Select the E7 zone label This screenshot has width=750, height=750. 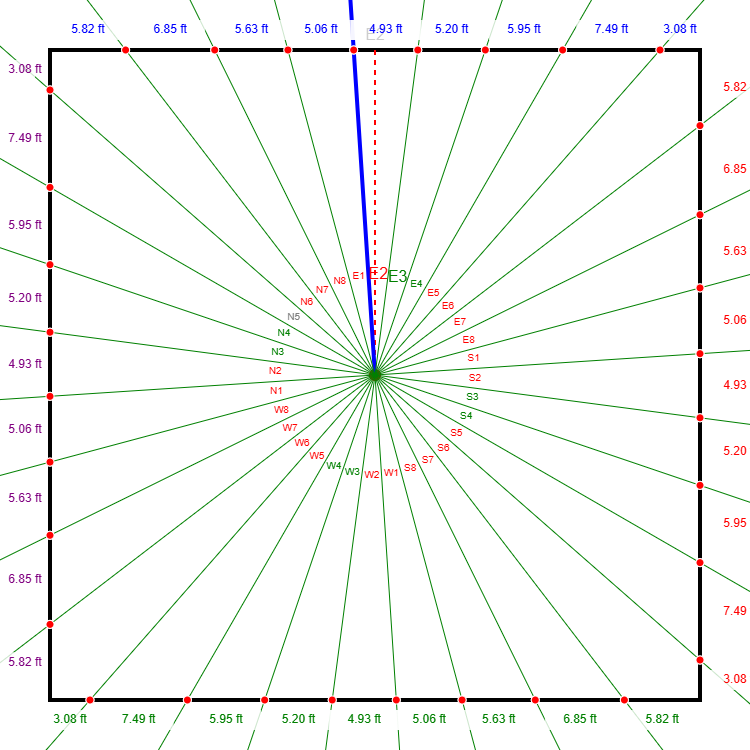[x=460, y=321]
